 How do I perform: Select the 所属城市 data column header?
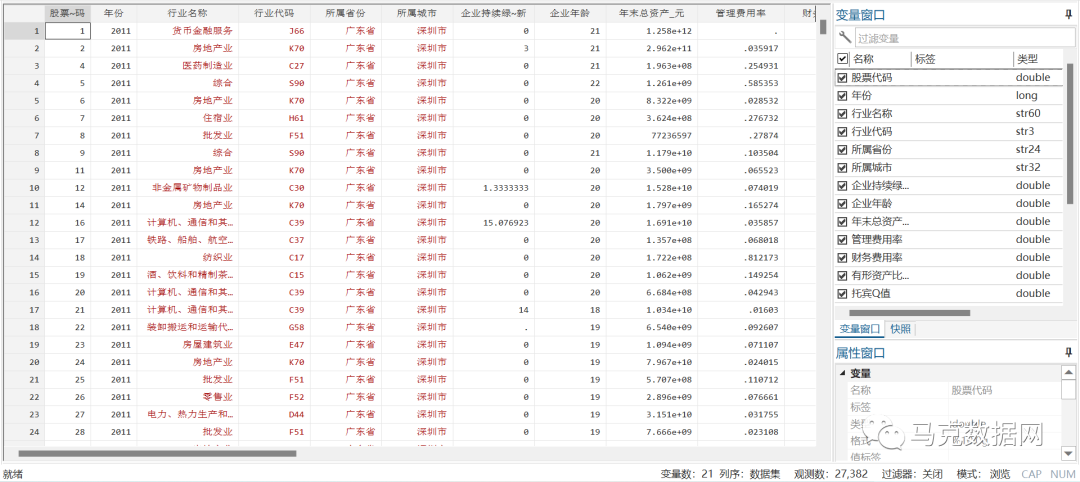417,14
